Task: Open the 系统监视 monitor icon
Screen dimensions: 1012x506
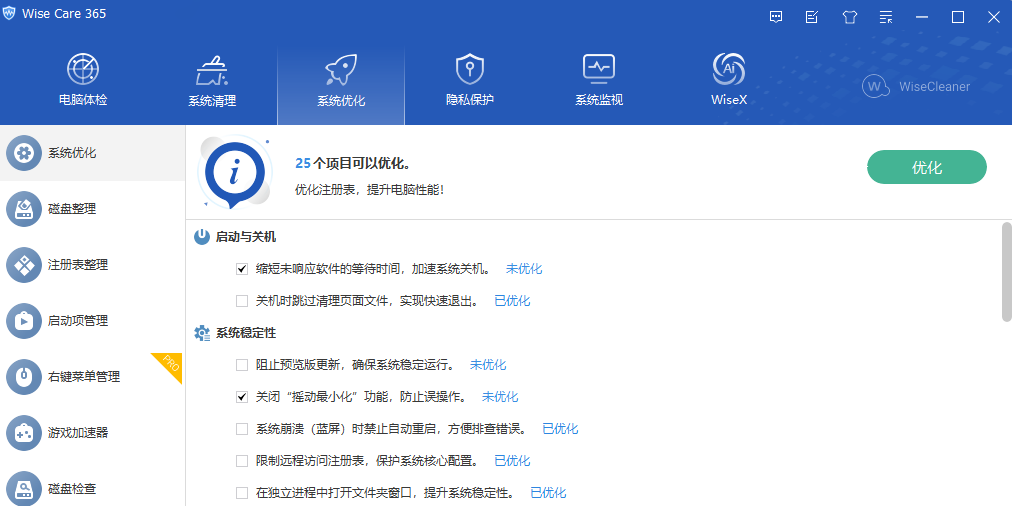Action: click(599, 69)
